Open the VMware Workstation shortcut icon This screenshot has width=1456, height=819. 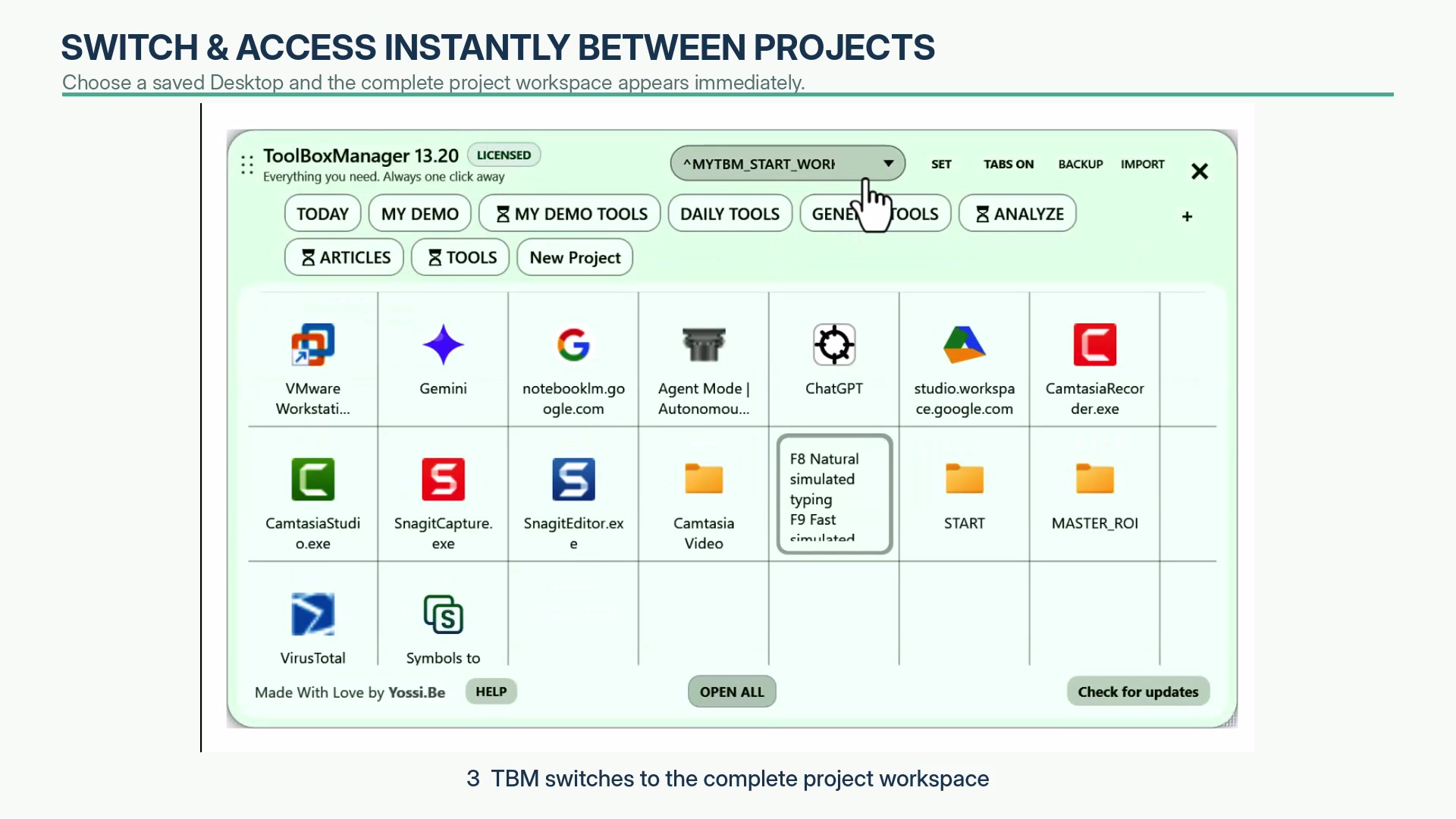[x=312, y=345]
